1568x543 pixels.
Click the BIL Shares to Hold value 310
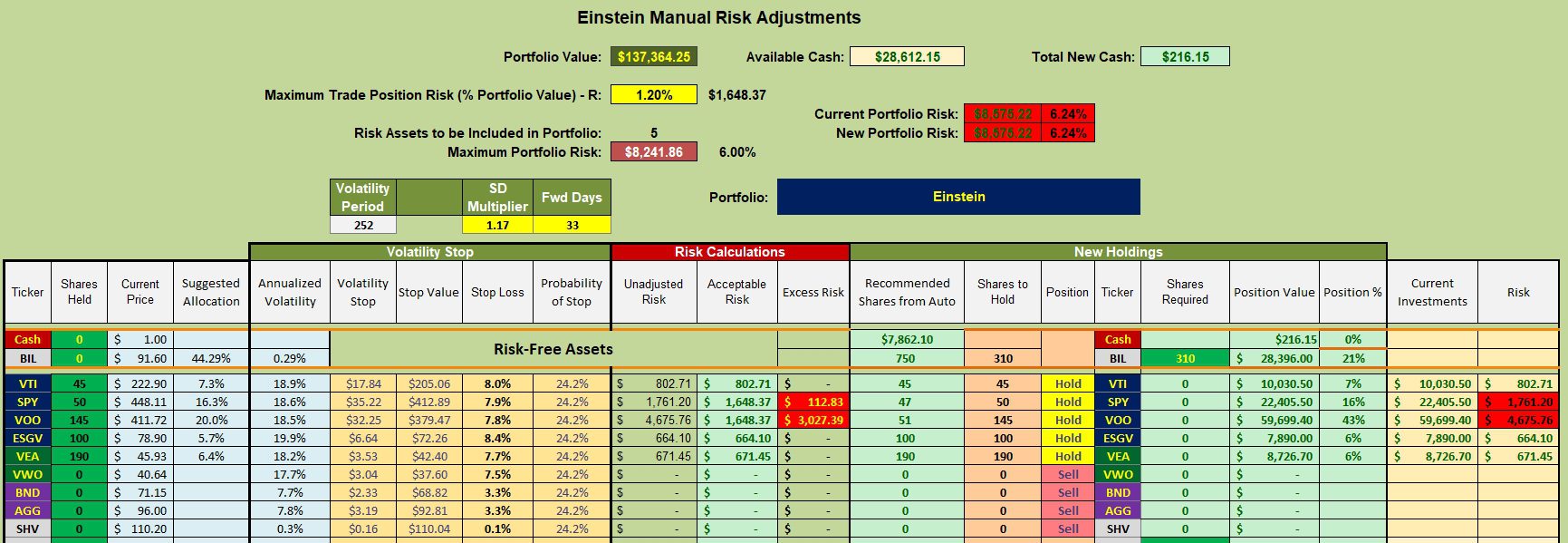tap(1003, 358)
